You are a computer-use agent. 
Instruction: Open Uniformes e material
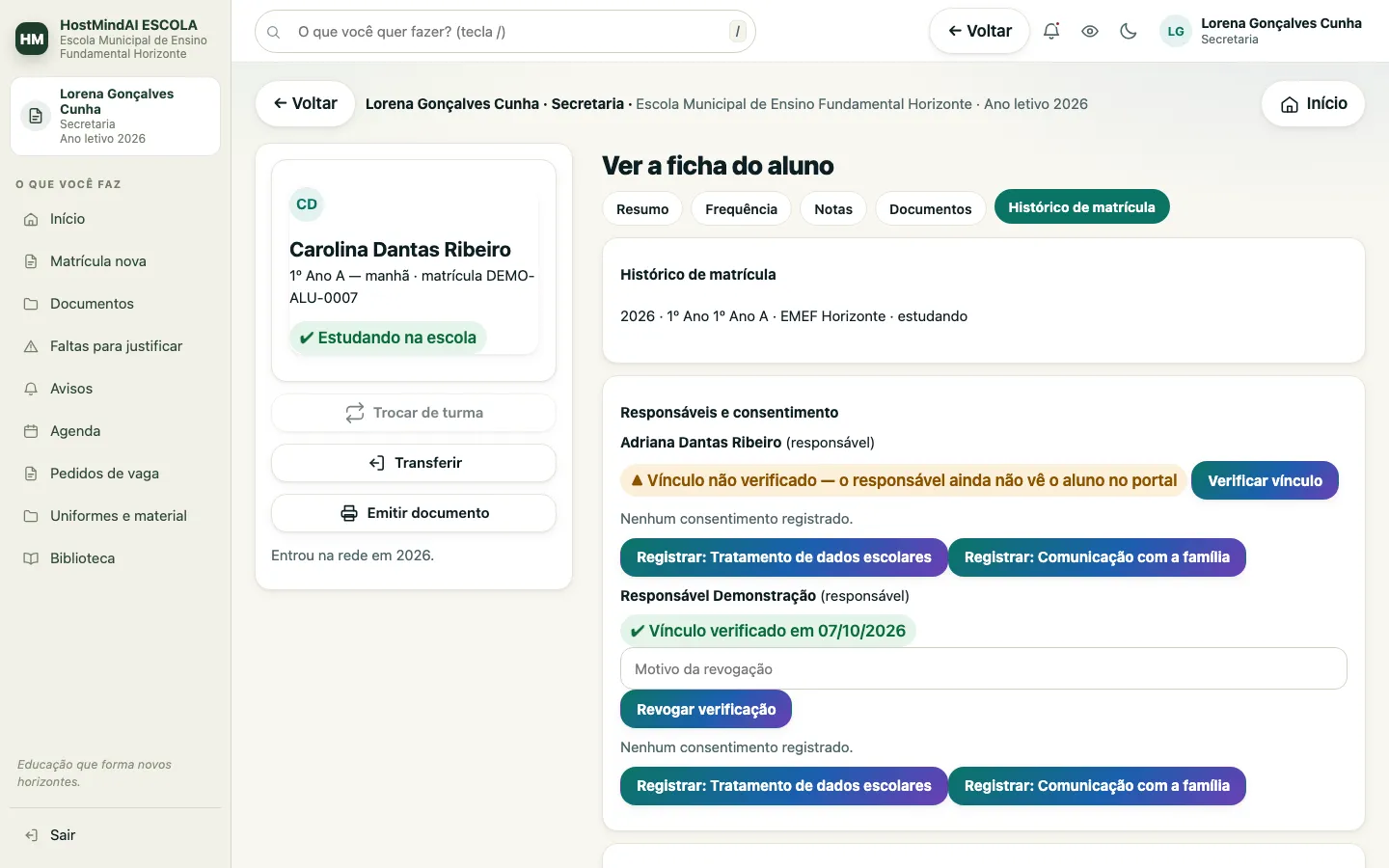(x=116, y=516)
